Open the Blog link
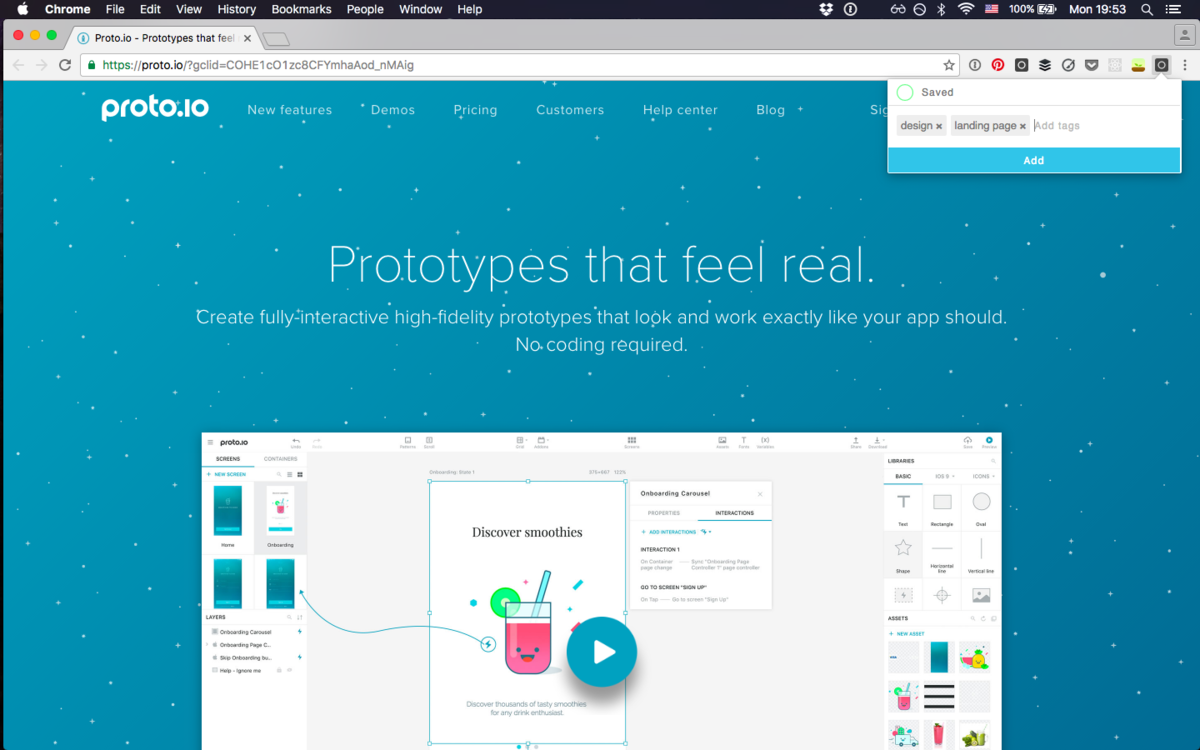This screenshot has height=750, width=1200. [x=771, y=110]
